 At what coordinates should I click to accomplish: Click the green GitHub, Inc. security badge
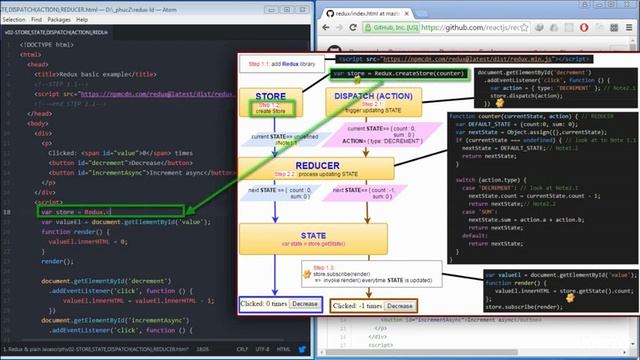coord(391,27)
